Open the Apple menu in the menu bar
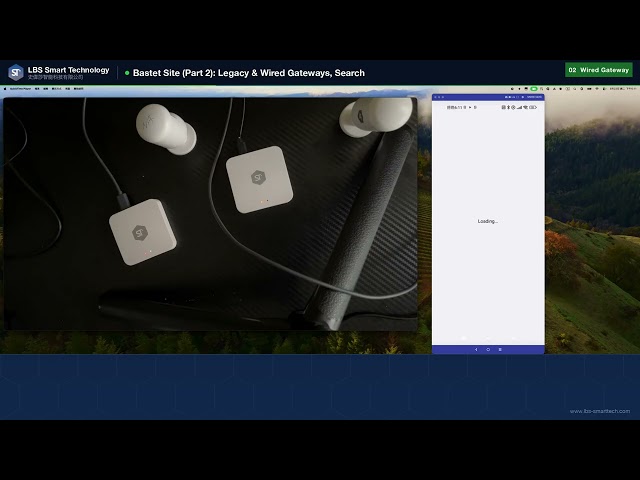640x480 pixels. (5, 89)
